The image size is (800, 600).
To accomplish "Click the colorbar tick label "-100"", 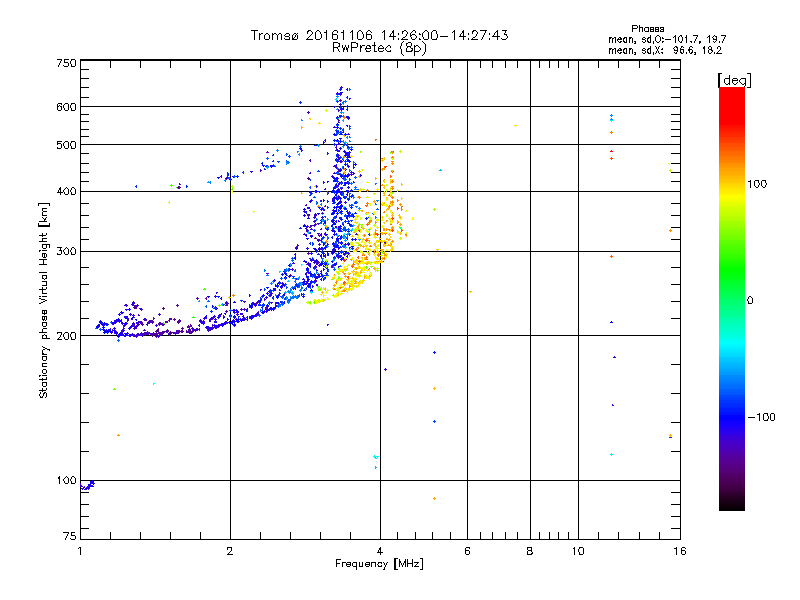I will (762, 417).
